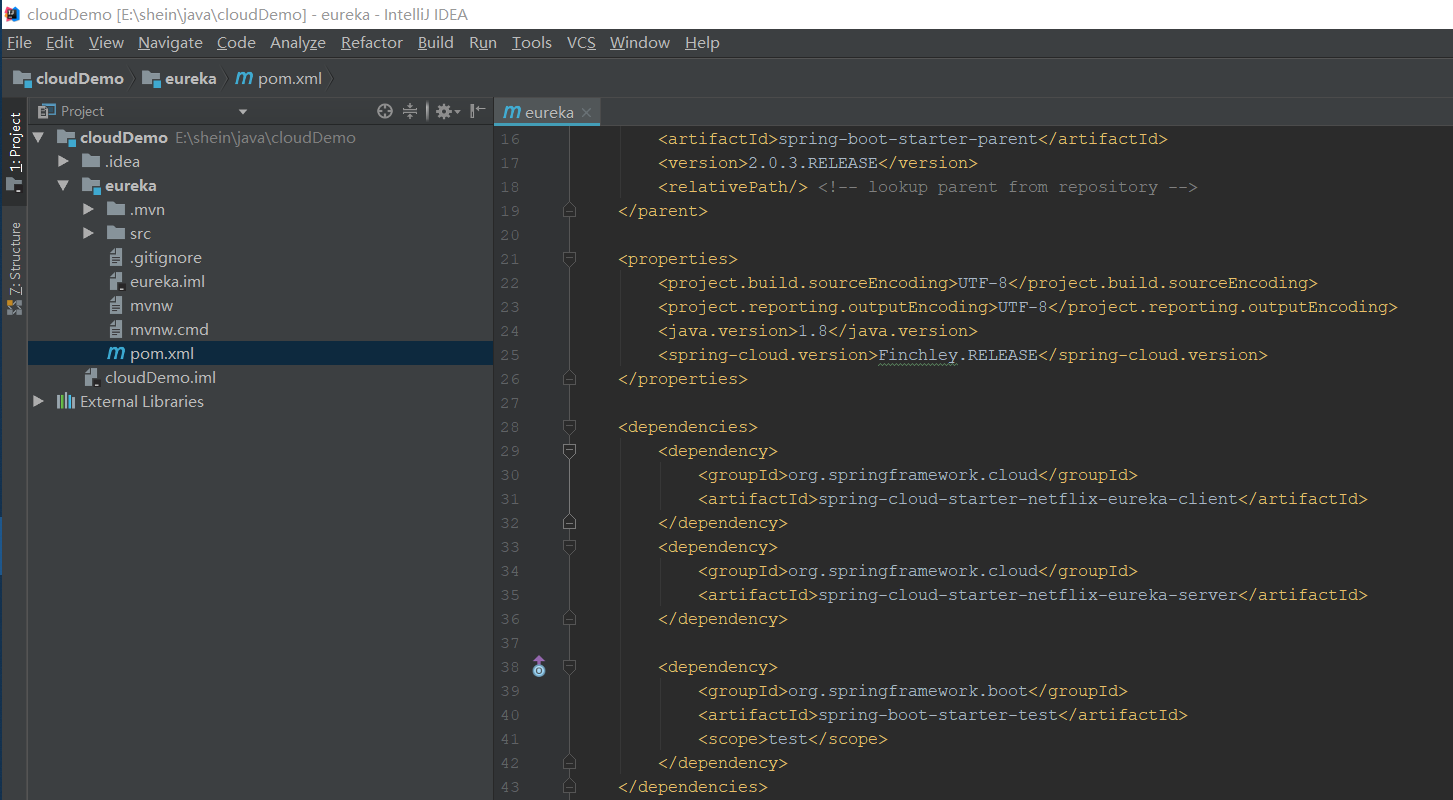1453x800 pixels.
Task: Click the eureka-client artifactId on line 31
Action: point(1028,499)
